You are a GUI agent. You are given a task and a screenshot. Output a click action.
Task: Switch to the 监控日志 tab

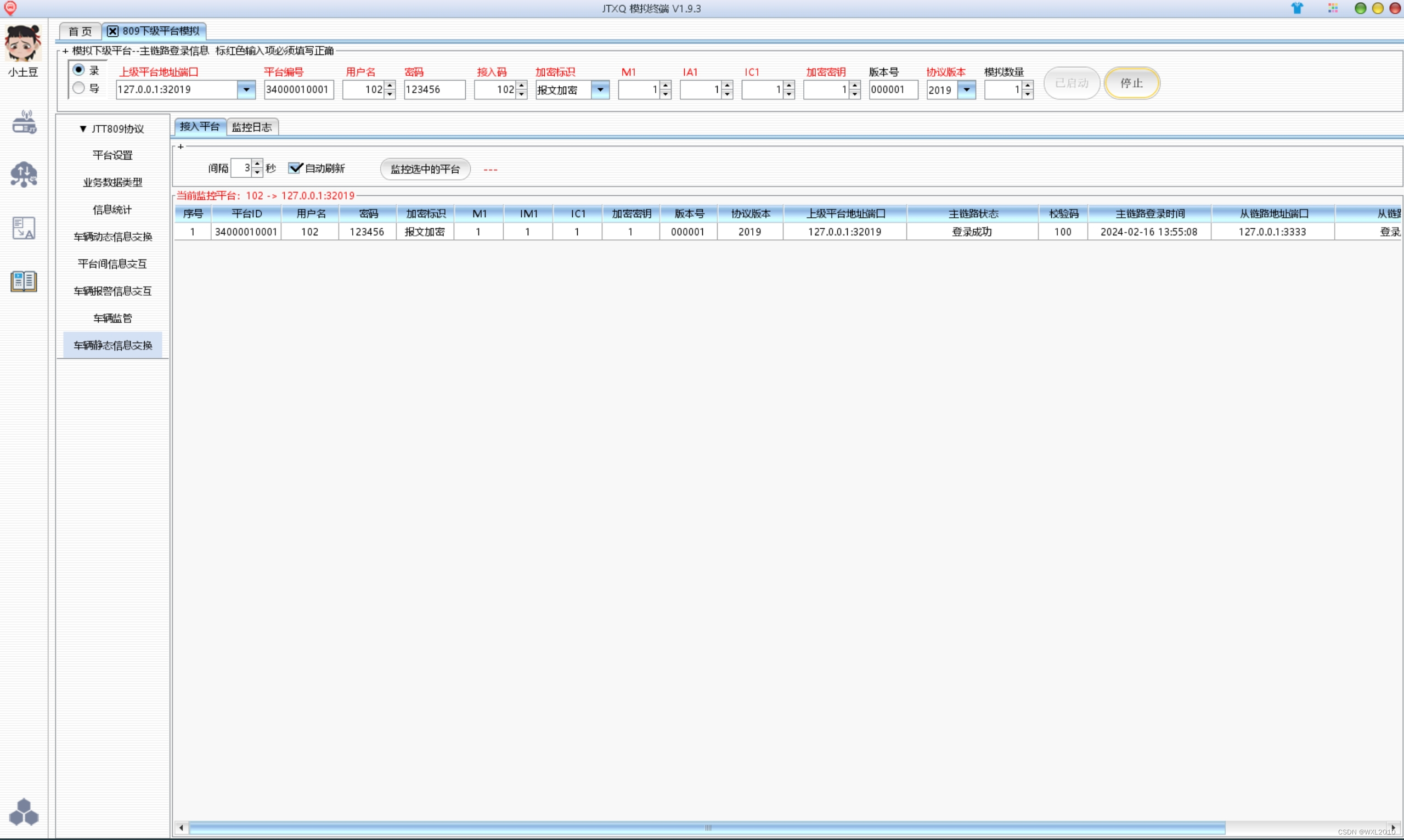tap(252, 127)
